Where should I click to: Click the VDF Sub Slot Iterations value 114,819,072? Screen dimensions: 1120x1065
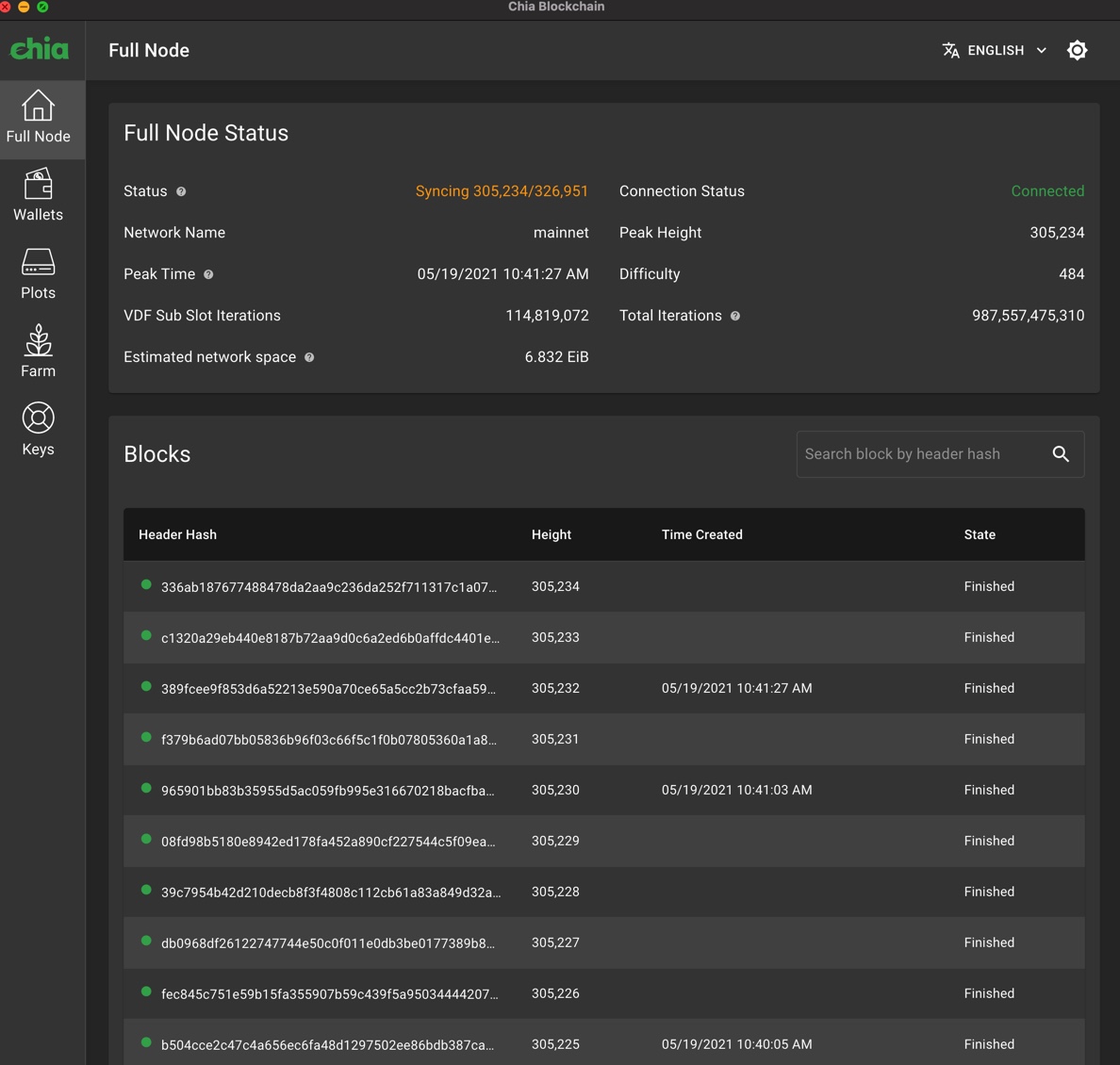pos(547,316)
